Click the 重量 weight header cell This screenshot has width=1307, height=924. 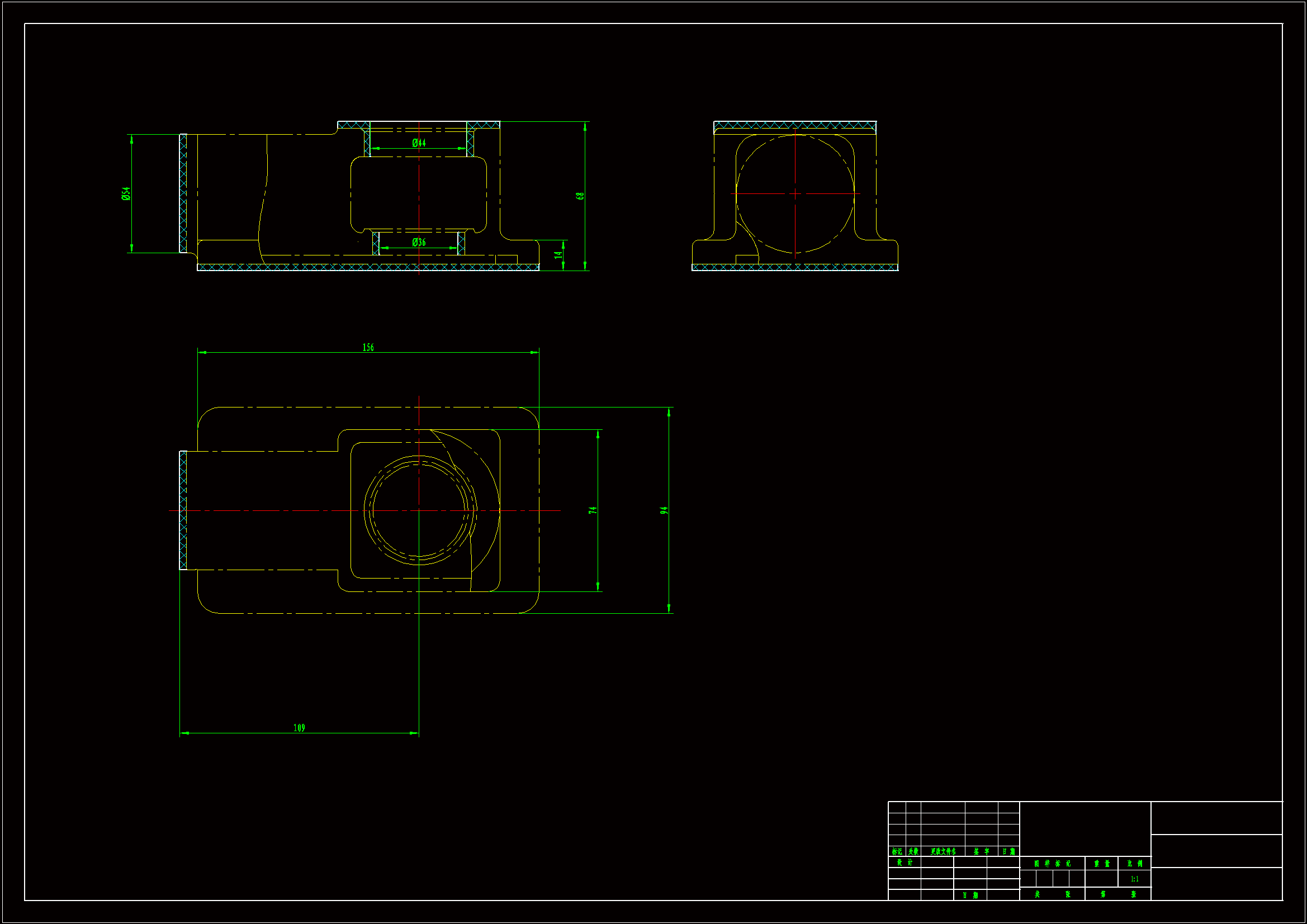pyautogui.click(x=1101, y=864)
